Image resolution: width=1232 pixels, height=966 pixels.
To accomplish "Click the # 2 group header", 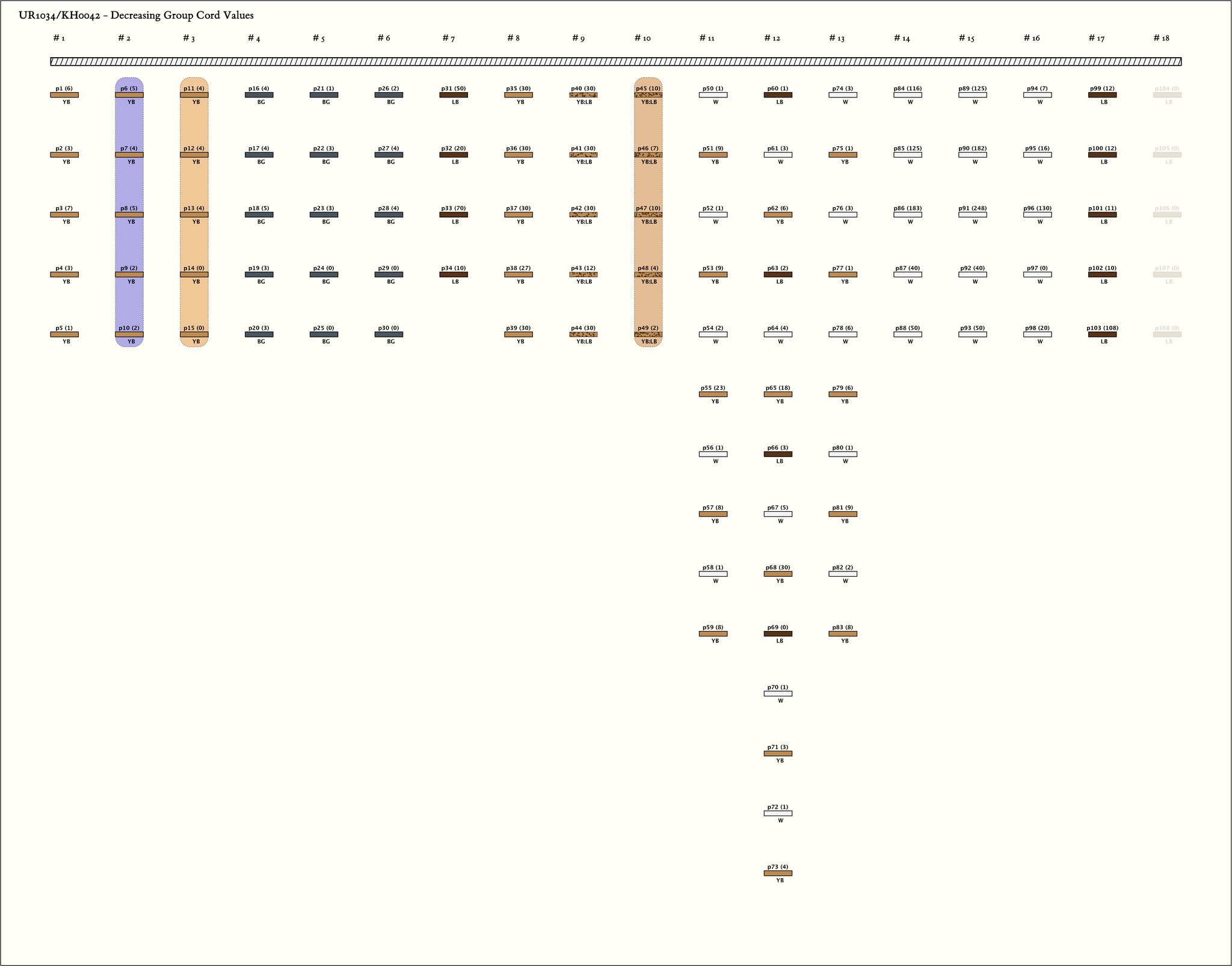I will [124, 38].
